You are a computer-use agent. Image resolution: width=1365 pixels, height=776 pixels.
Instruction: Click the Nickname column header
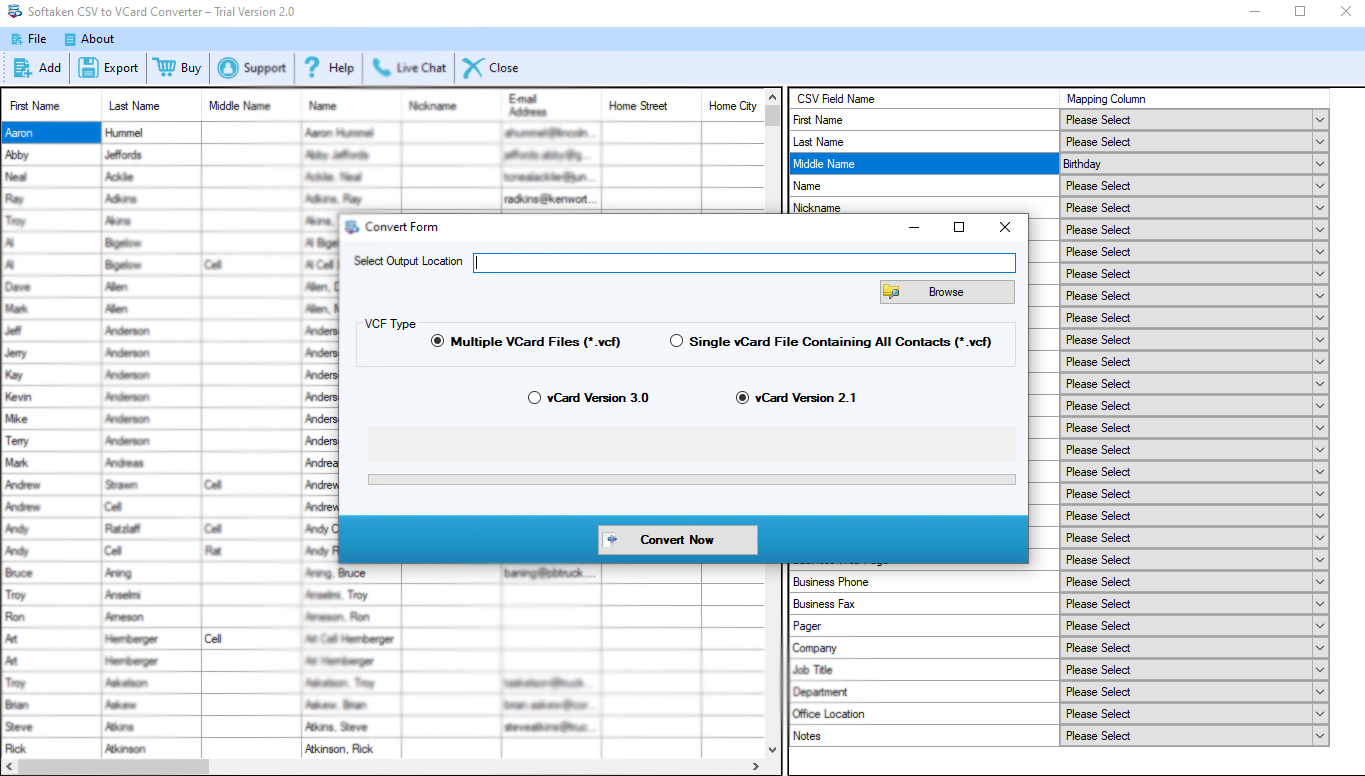click(451, 106)
